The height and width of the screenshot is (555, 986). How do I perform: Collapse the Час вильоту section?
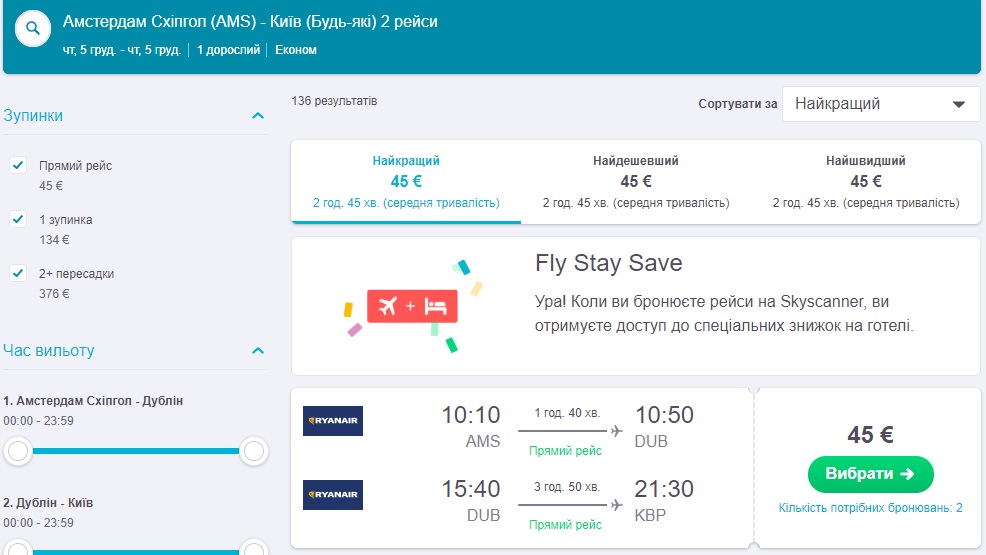(258, 351)
